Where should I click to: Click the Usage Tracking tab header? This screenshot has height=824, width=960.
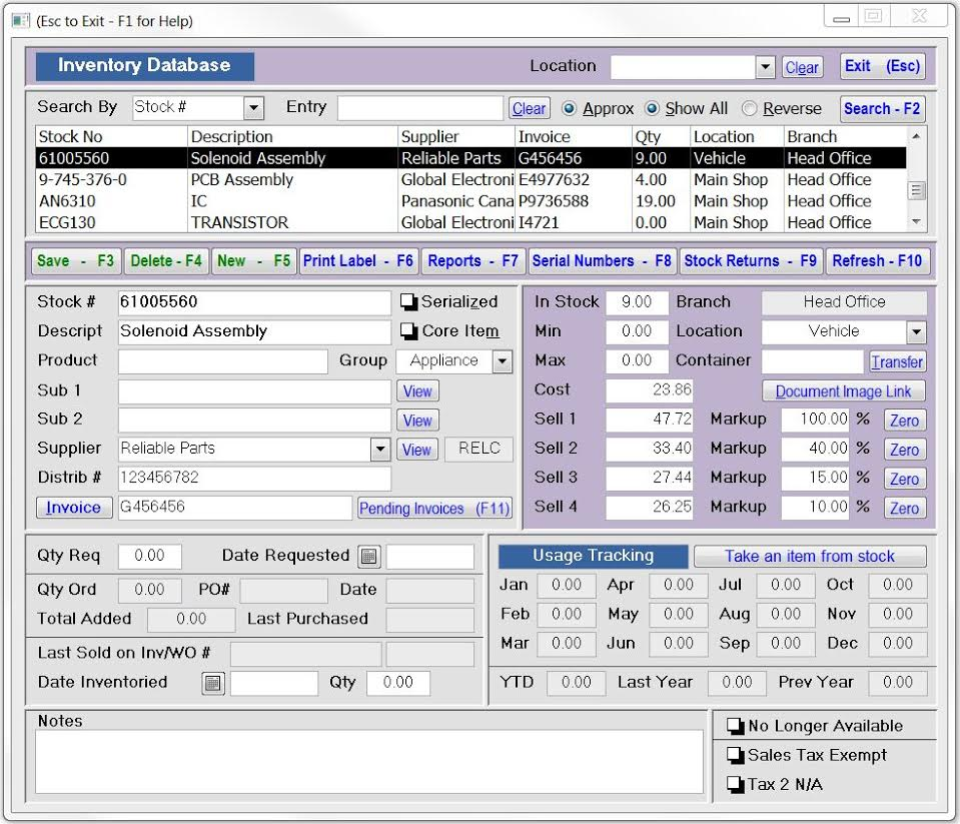(593, 556)
